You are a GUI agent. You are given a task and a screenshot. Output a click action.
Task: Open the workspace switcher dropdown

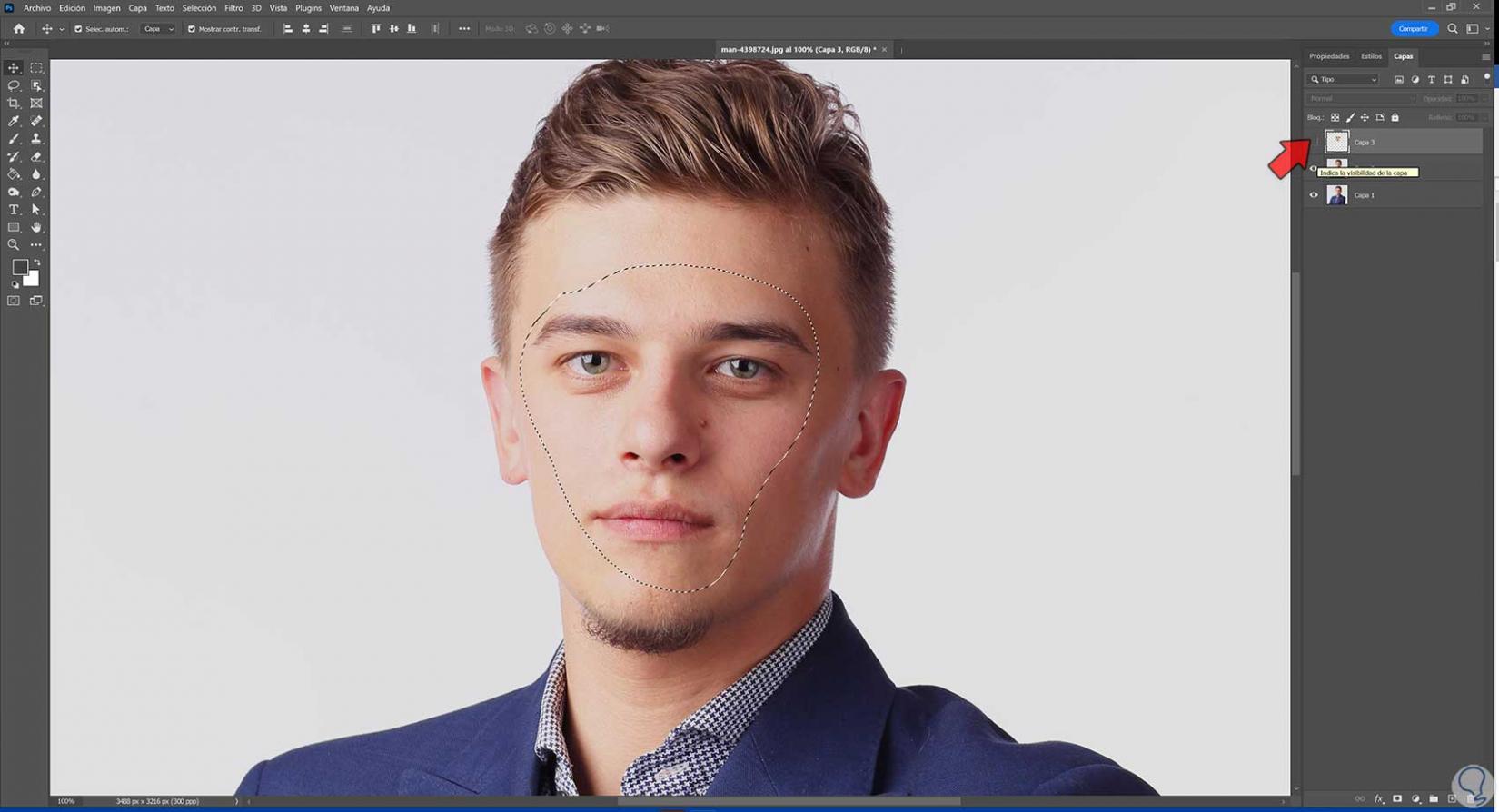[1476, 29]
